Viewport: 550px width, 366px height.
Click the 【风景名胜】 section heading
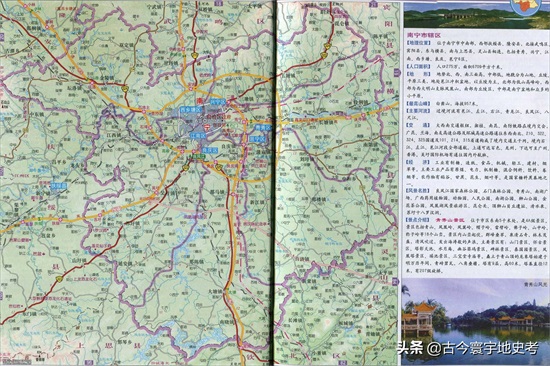(x=418, y=191)
